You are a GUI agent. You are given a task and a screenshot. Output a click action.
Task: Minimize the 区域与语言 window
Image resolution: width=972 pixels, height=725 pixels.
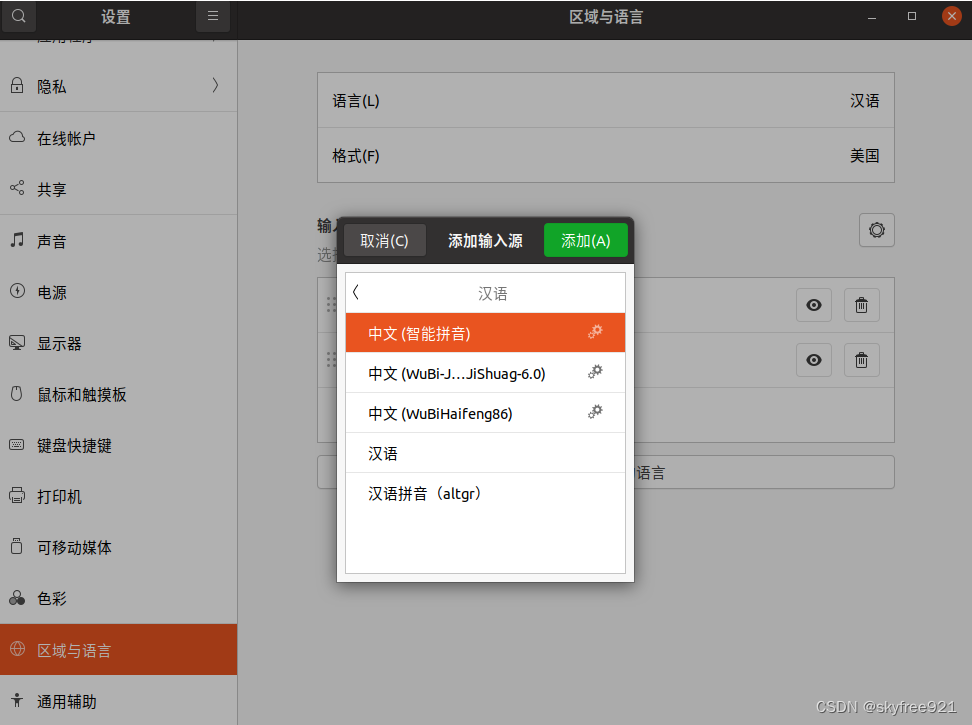pos(872,17)
